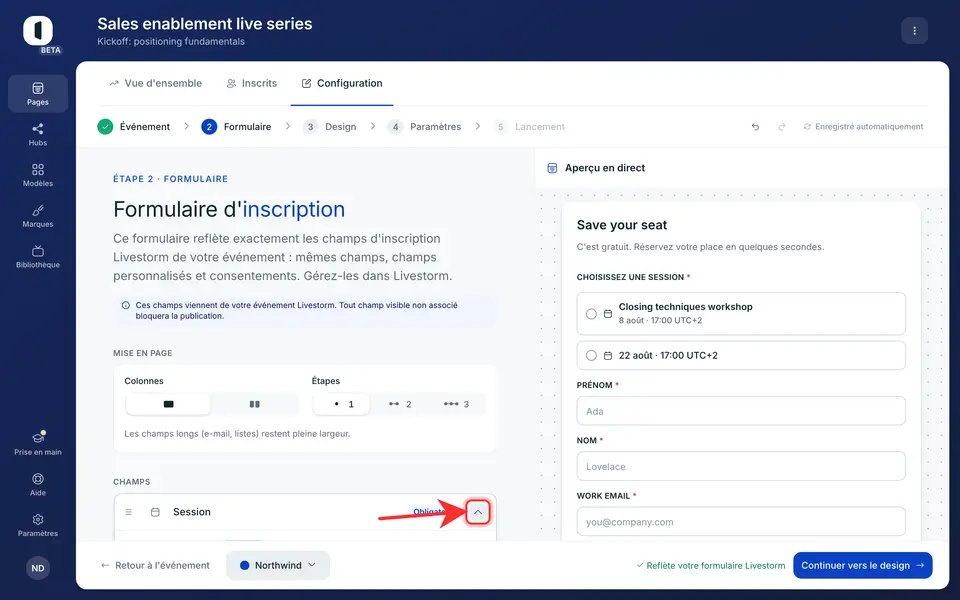The image size is (960, 600).
Task: Switch to Inscrits tab
Action: (x=252, y=83)
